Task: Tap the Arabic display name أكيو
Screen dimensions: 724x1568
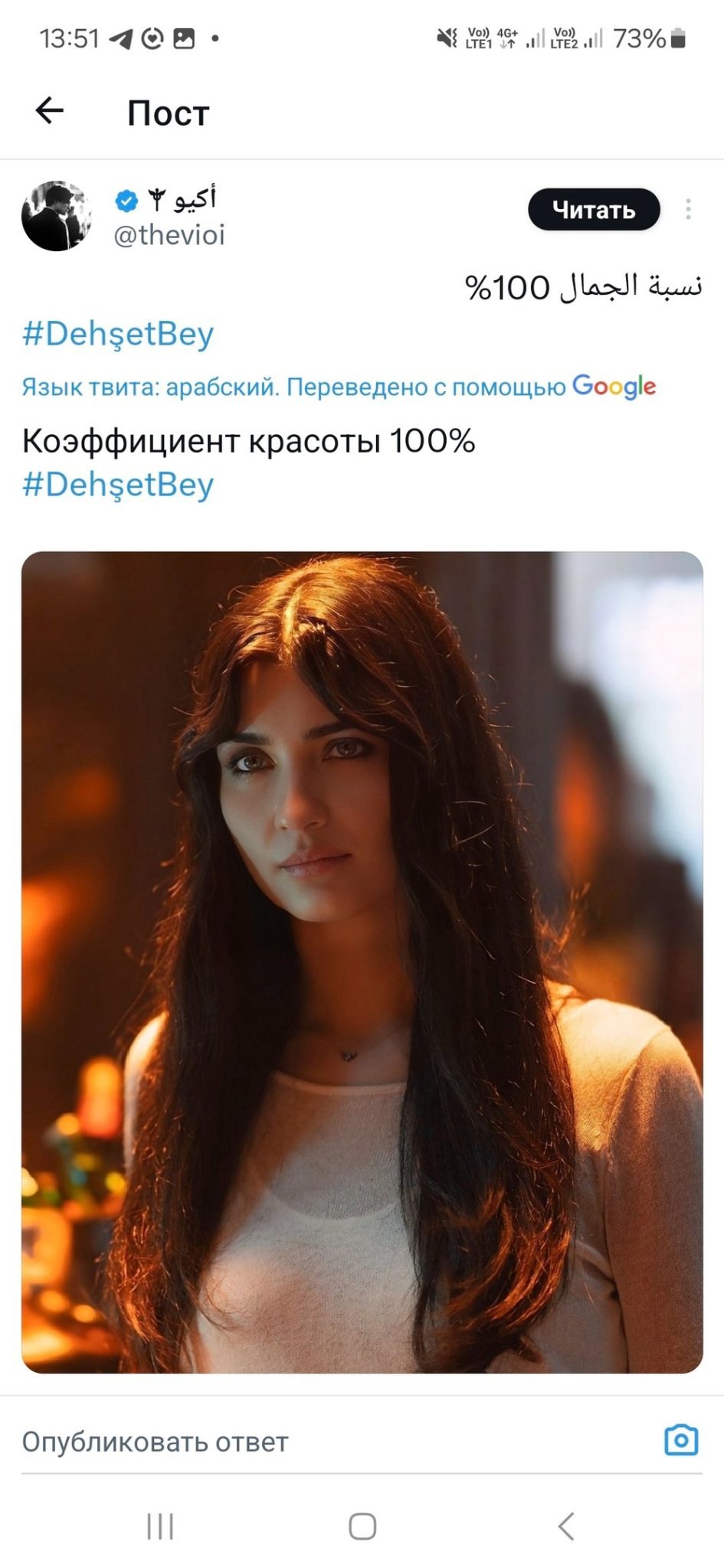Action: click(x=195, y=199)
